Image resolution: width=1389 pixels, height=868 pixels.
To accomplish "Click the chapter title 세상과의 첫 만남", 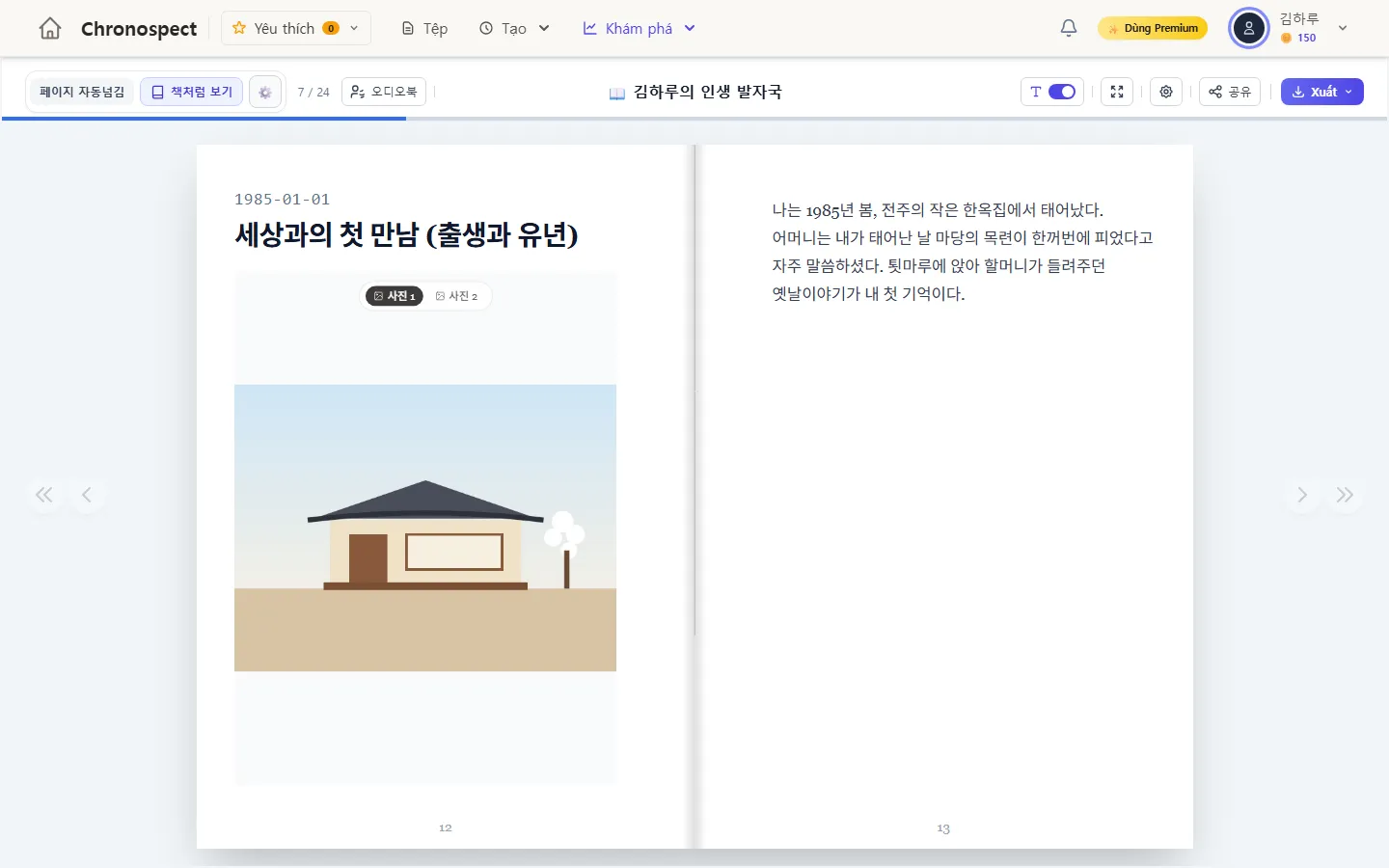I will click(x=406, y=235).
